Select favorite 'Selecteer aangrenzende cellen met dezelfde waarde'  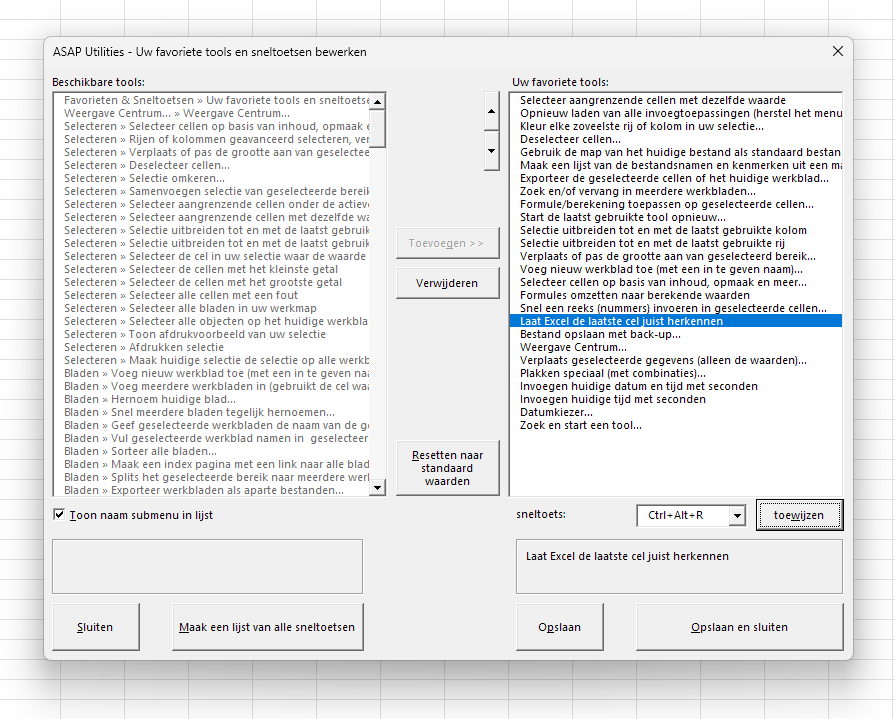point(676,100)
